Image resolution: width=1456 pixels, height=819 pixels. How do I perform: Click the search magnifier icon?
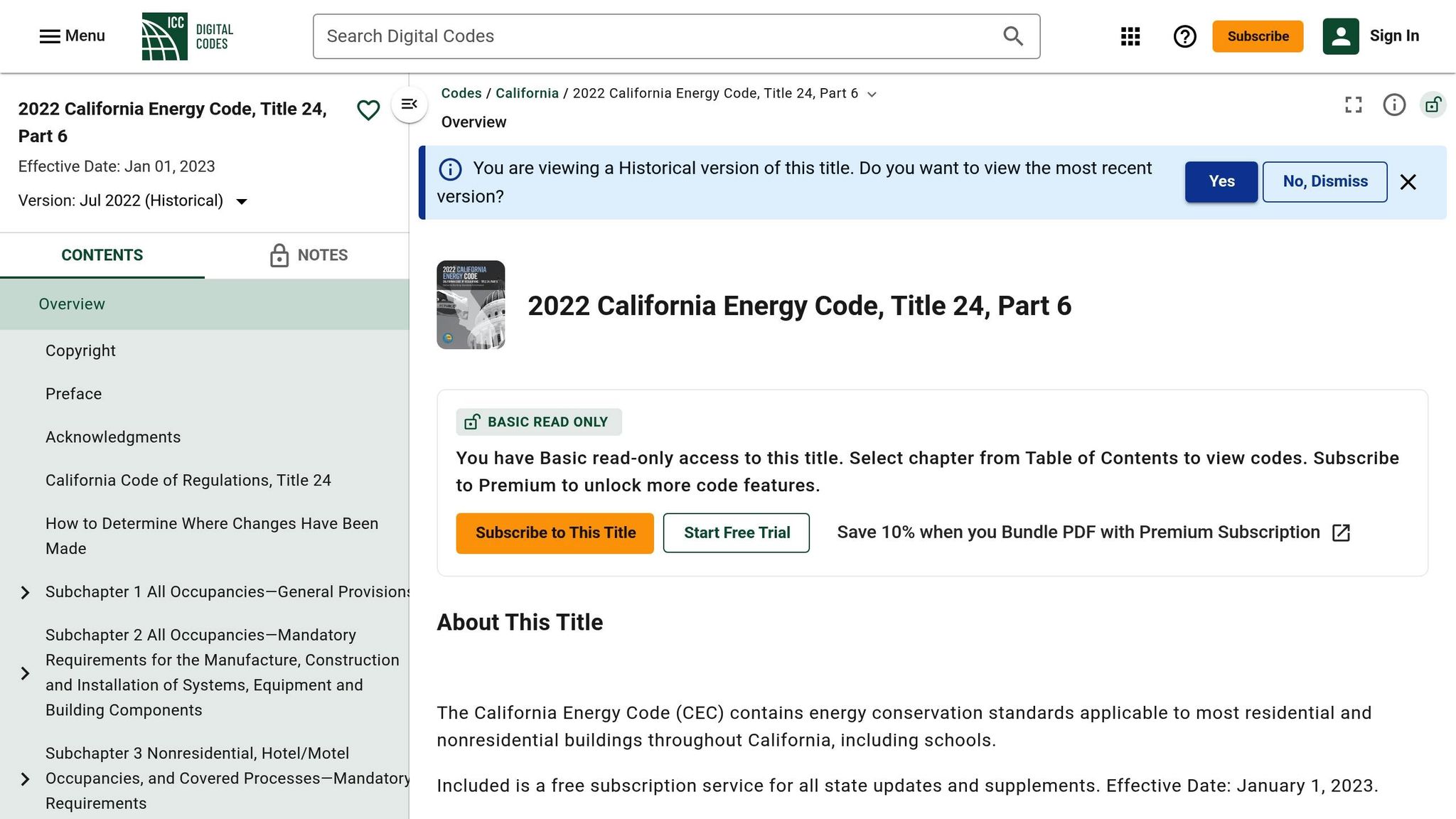(1012, 36)
